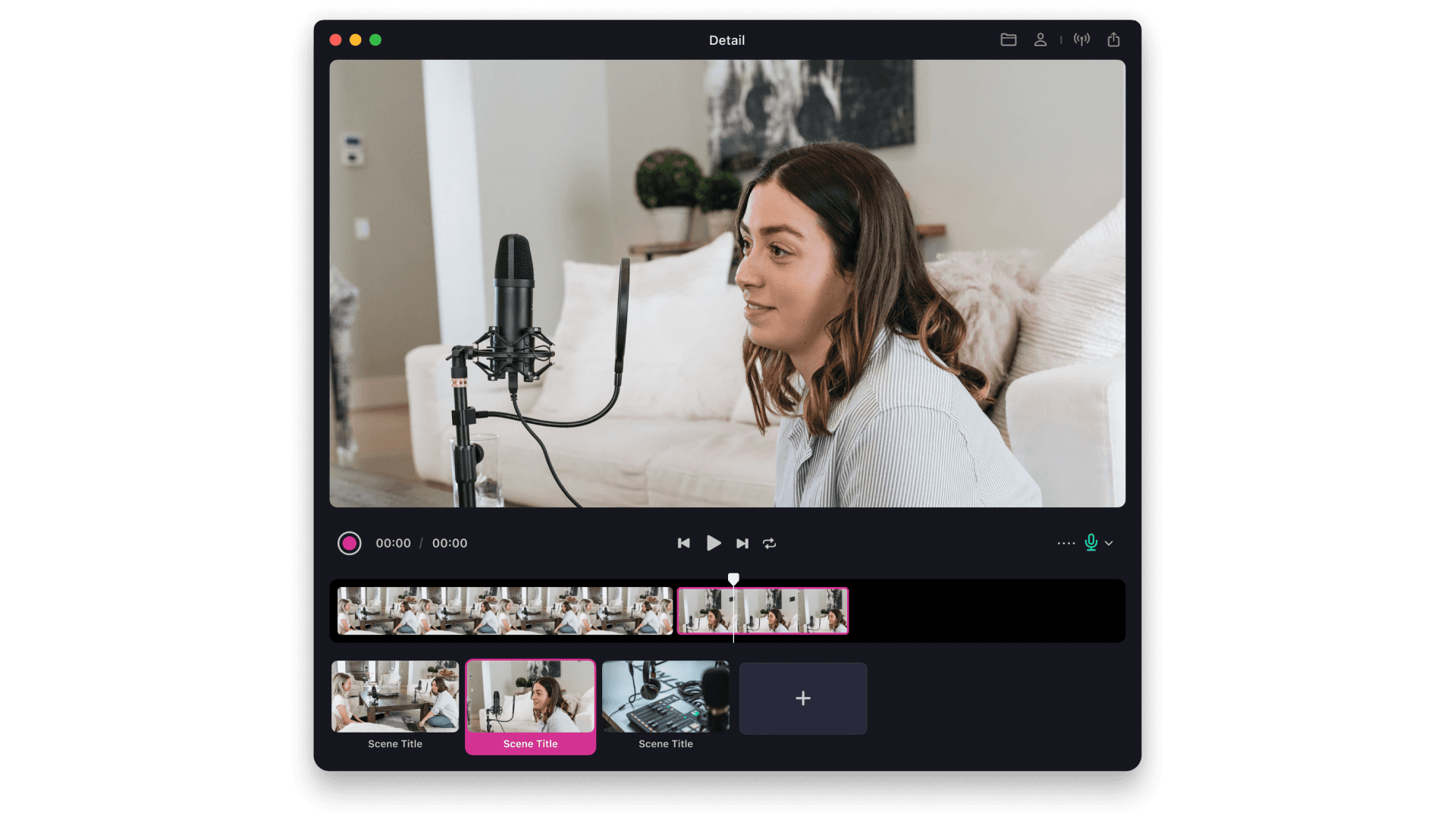1456x819 pixels.
Task: Toggle loop playback
Action: (x=770, y=543)
